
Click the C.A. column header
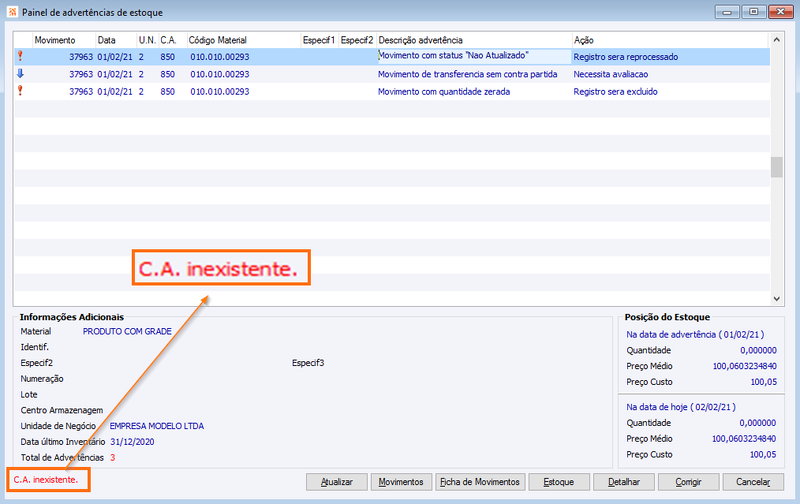[172, 40]
